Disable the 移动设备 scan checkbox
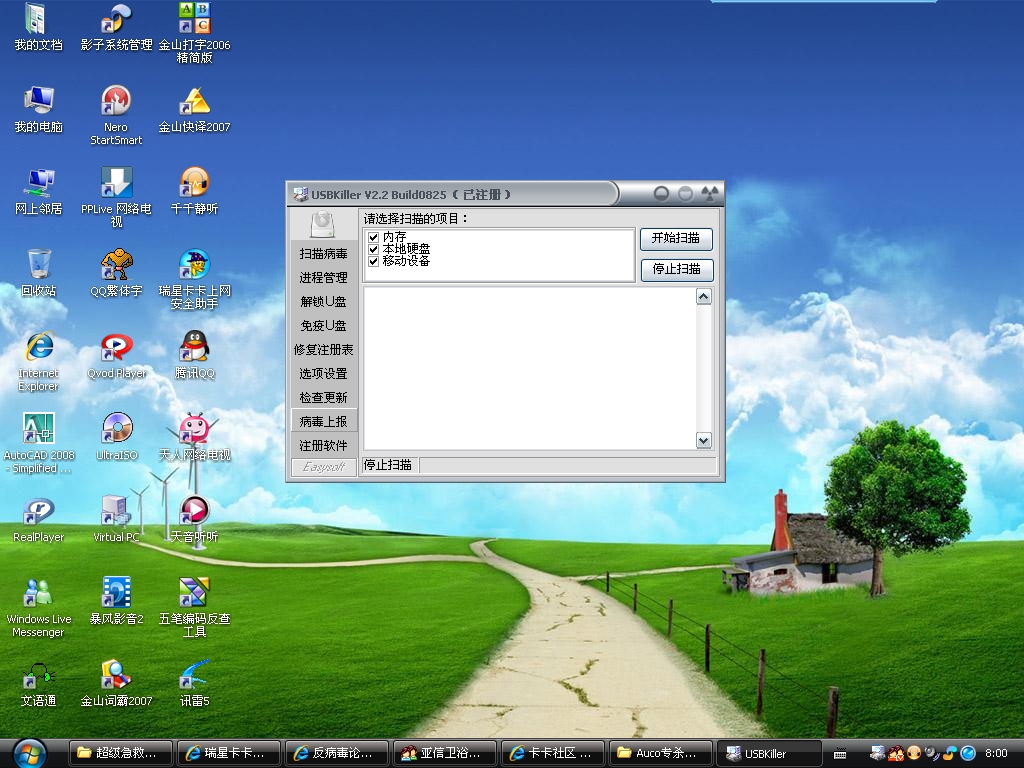Image resolution: width=1024 pixels, height=768 pixels. (374, 261)
